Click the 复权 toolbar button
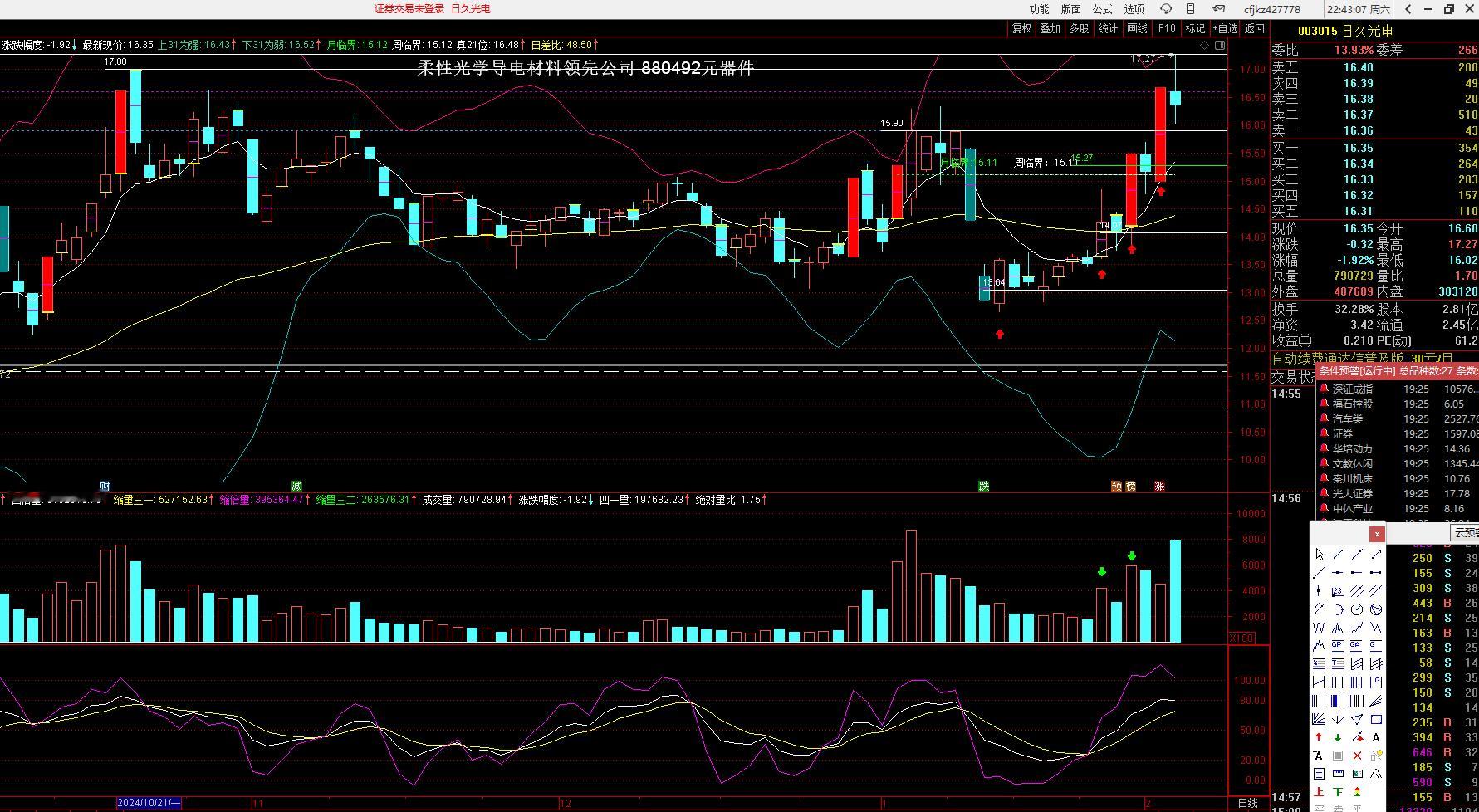This screenshot has height=812, width=1479. 1021,28
